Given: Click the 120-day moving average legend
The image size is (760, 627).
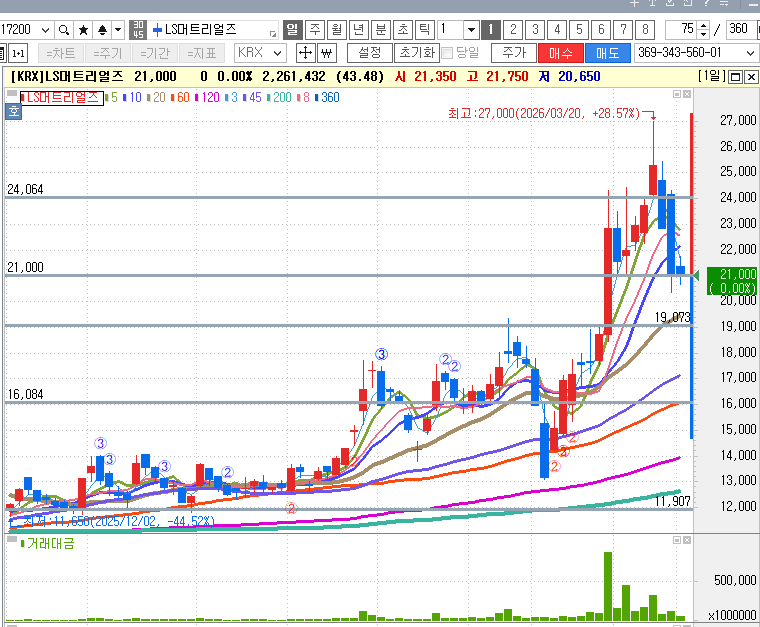Looking at the screenshot, I should (x=207, y=97).
